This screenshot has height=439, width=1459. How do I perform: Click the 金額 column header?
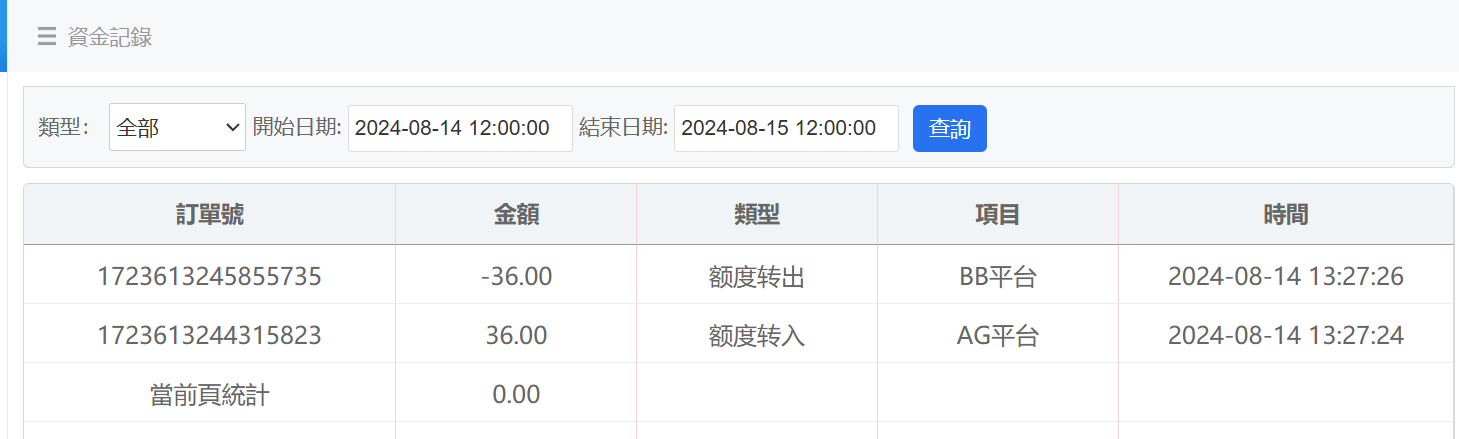(x=516, y=215)
